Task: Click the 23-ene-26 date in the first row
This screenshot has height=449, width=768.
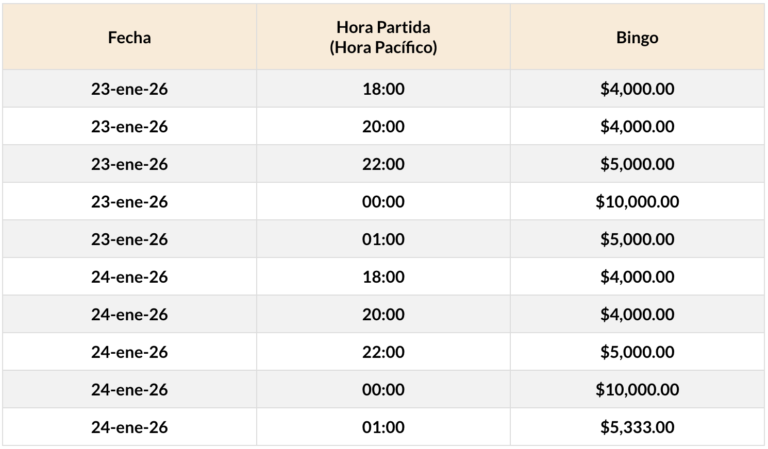Action: [x=129, y=89]
